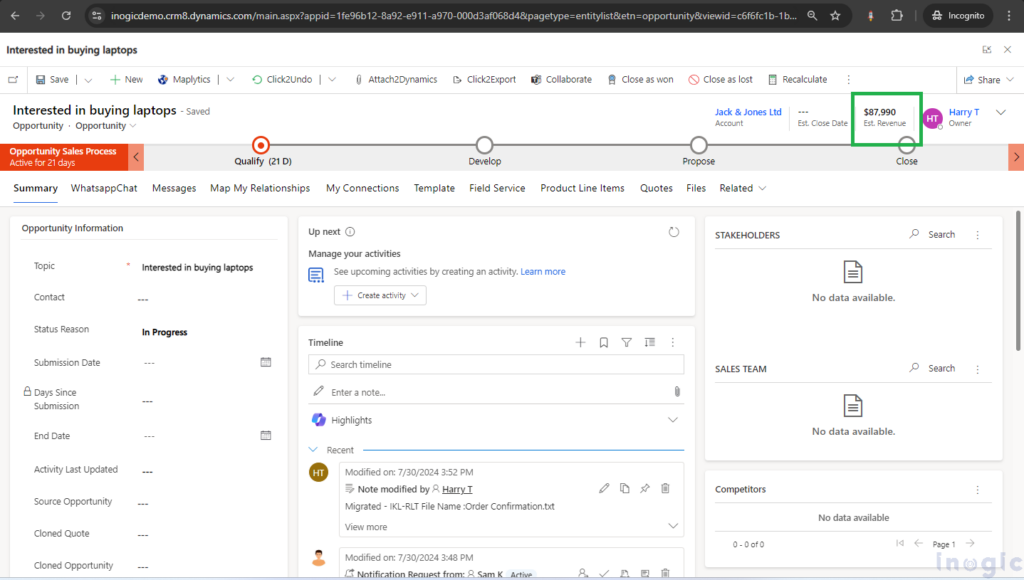Switch to the WhatsAppChat tab

tap(104, 188)
